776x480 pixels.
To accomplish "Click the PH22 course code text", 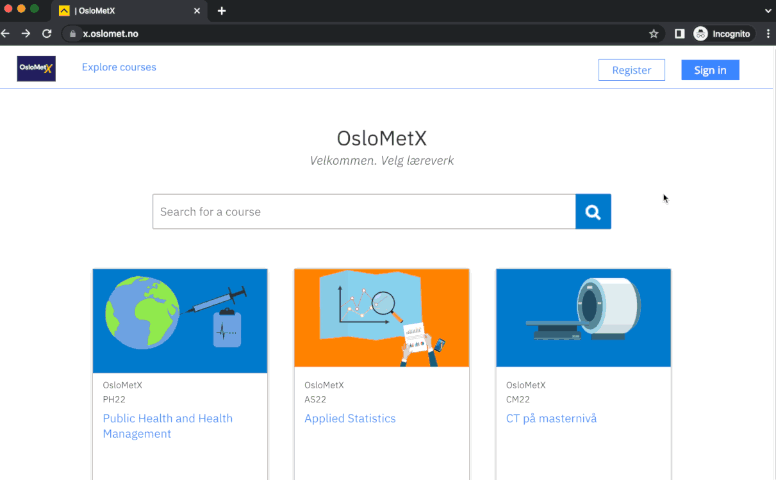I will [114, 399].
